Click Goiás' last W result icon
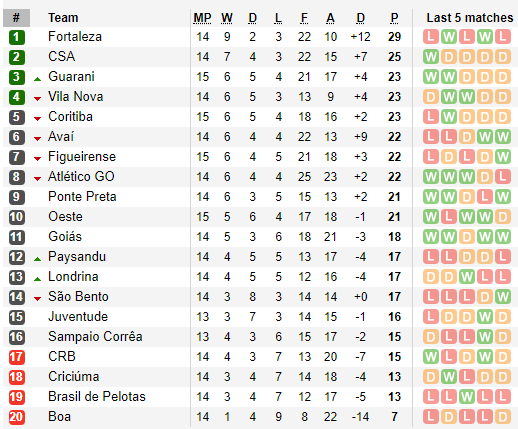This screenshot has height=429, width=518. point(503,237)
